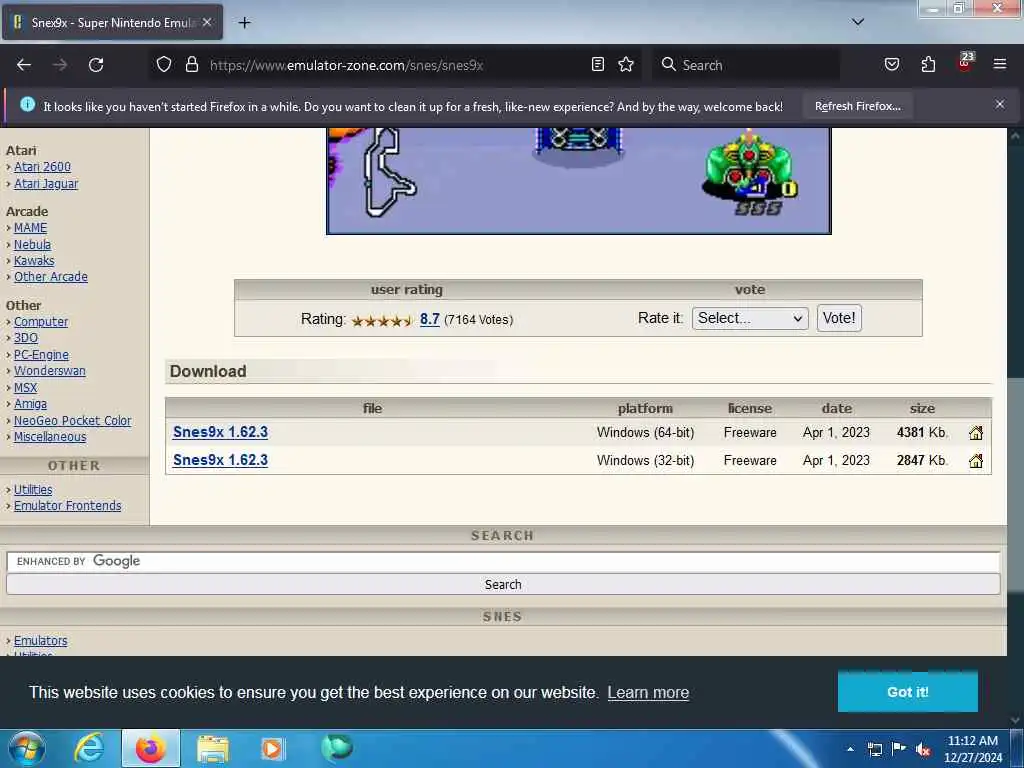1024x768 pixels.
Task: Open the tracking protection shield icon
Action: coord(164,64)
